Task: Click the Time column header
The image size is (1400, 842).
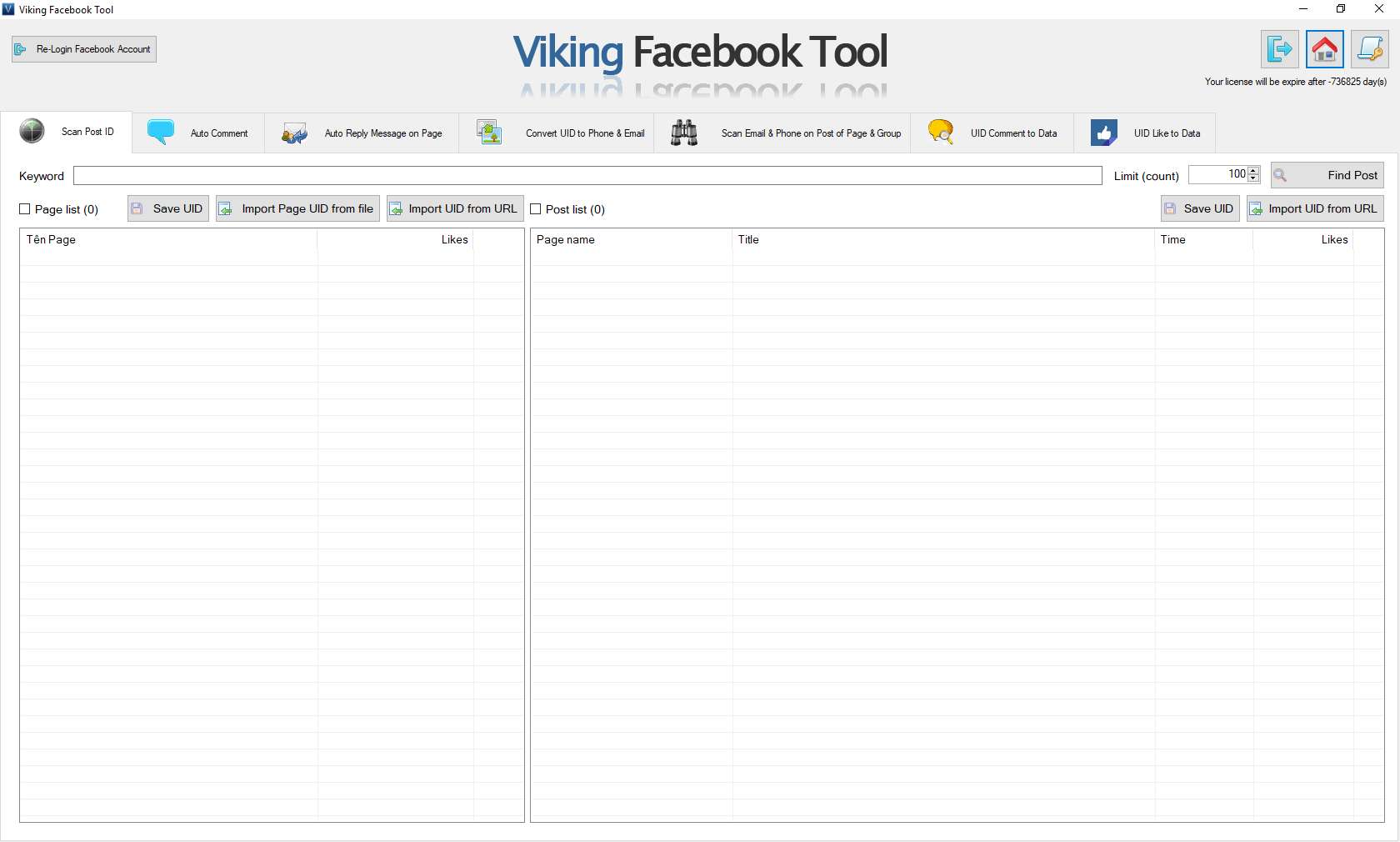Action: pyautogui.click(x=1204, y=239)
